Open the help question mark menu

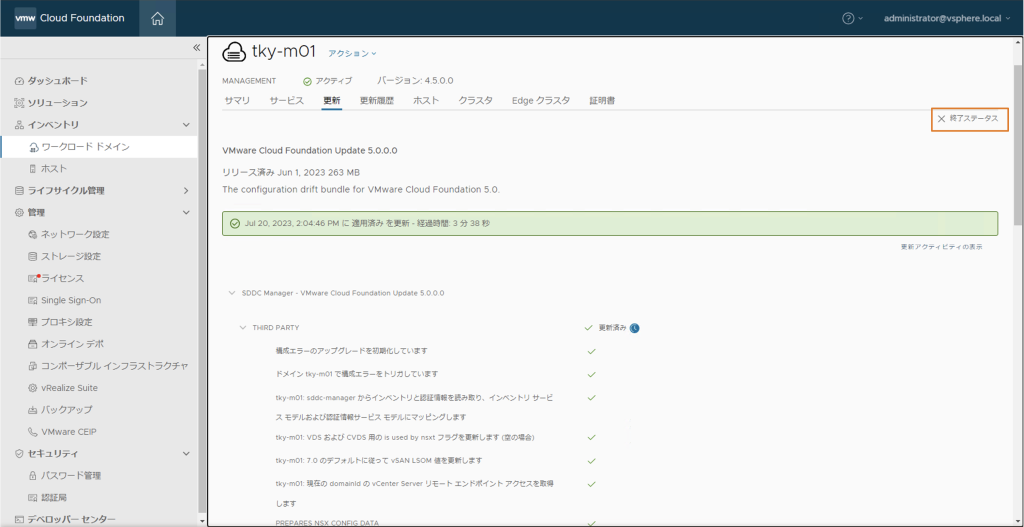click(x=853, y=18)
